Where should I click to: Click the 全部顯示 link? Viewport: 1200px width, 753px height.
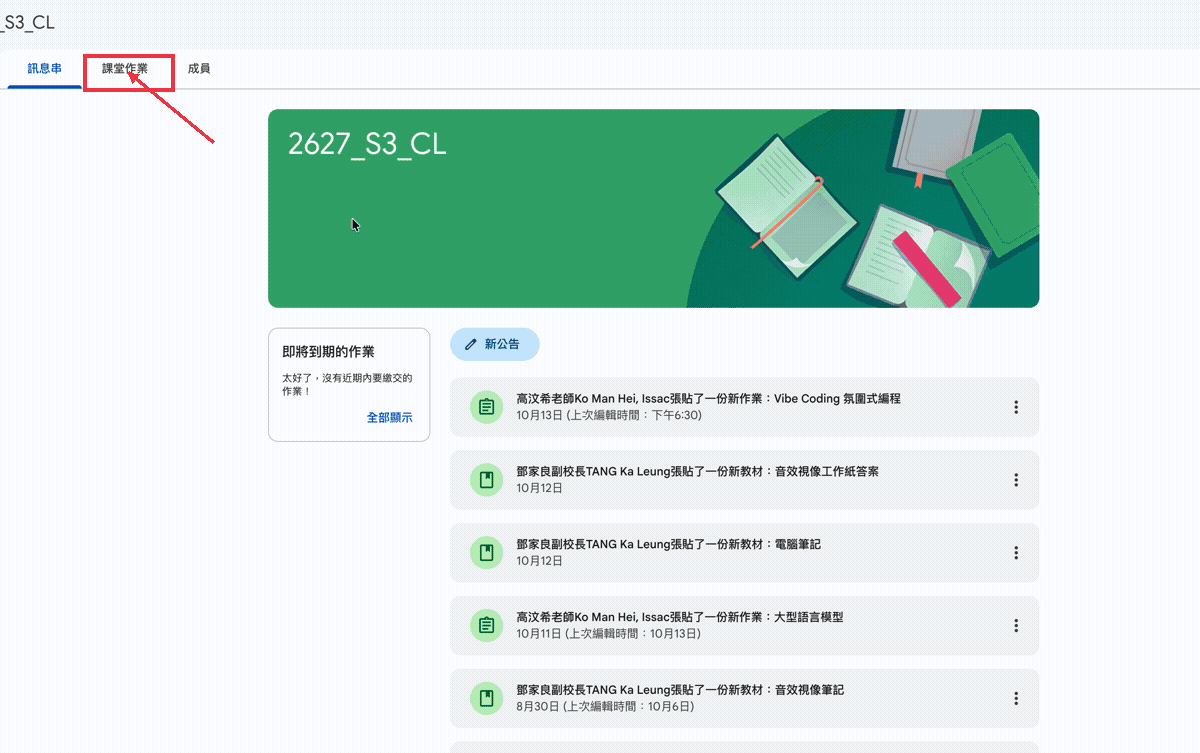389,417
